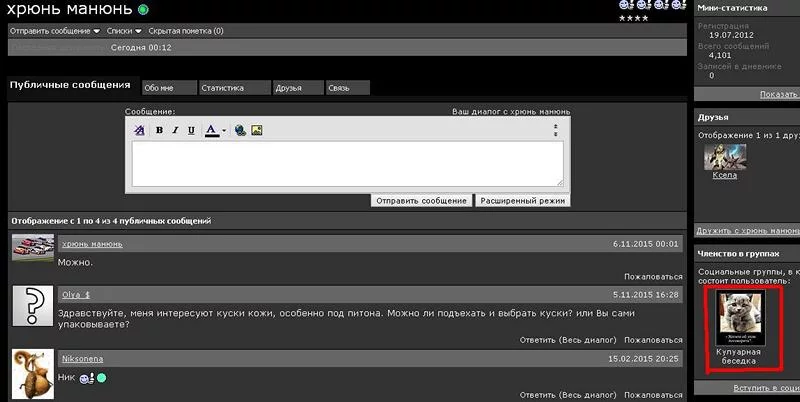
Task: Open the "Кулуарная беседка" group link
Action: 738,356
